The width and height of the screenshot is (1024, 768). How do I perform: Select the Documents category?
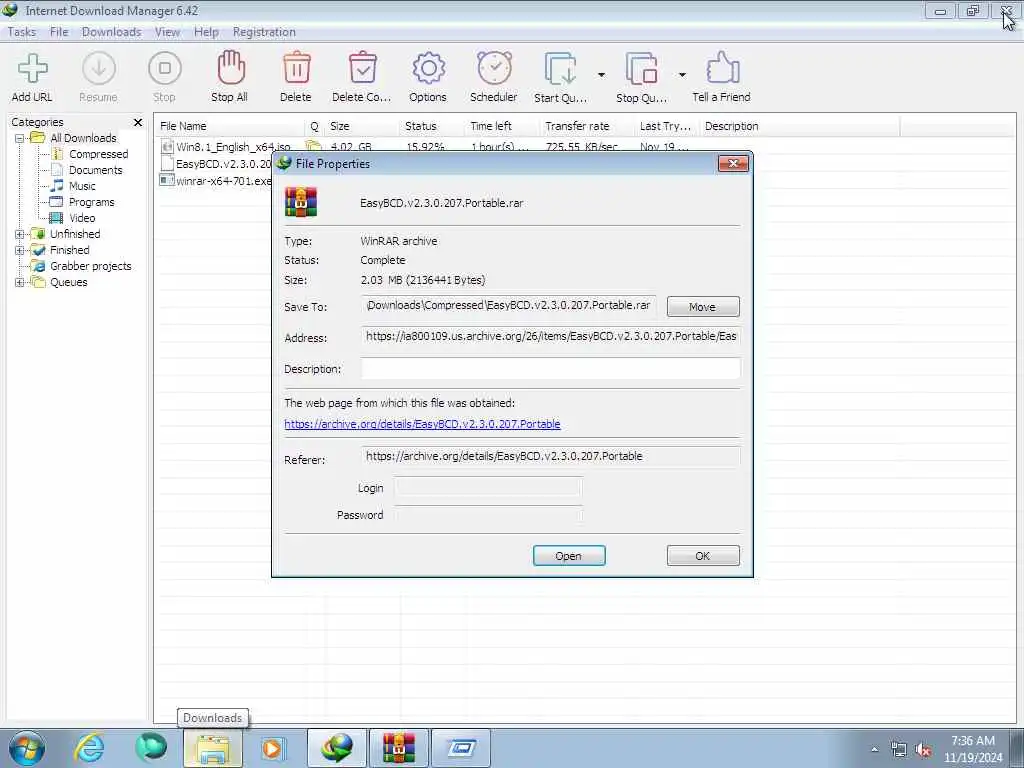click(95, 170)
